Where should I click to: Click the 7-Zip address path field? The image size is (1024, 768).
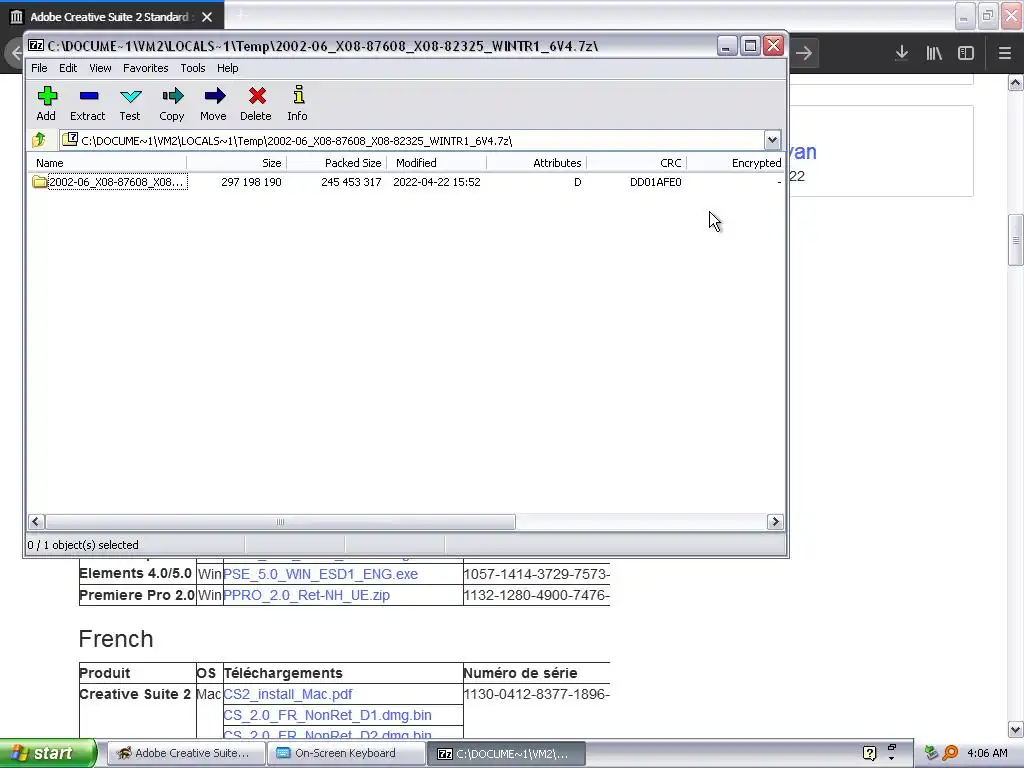[411, 140]
